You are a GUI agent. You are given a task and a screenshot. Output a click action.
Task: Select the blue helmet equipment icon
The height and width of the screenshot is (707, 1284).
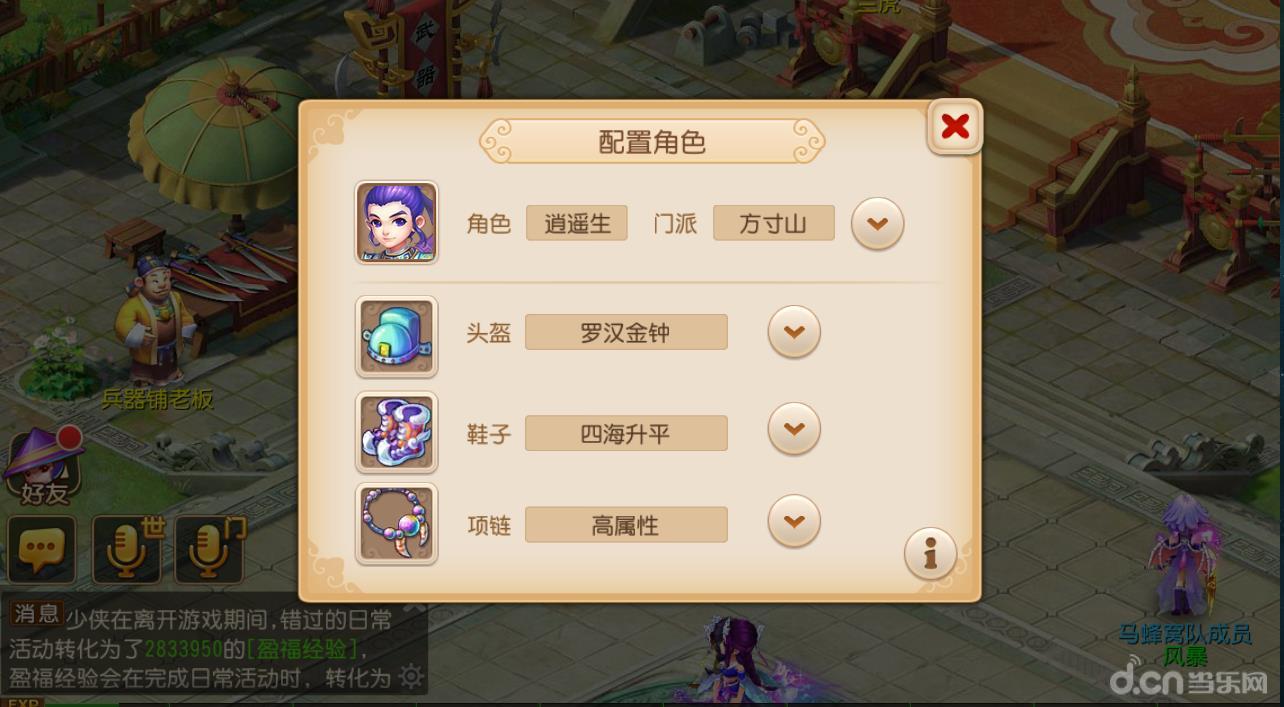396,336
